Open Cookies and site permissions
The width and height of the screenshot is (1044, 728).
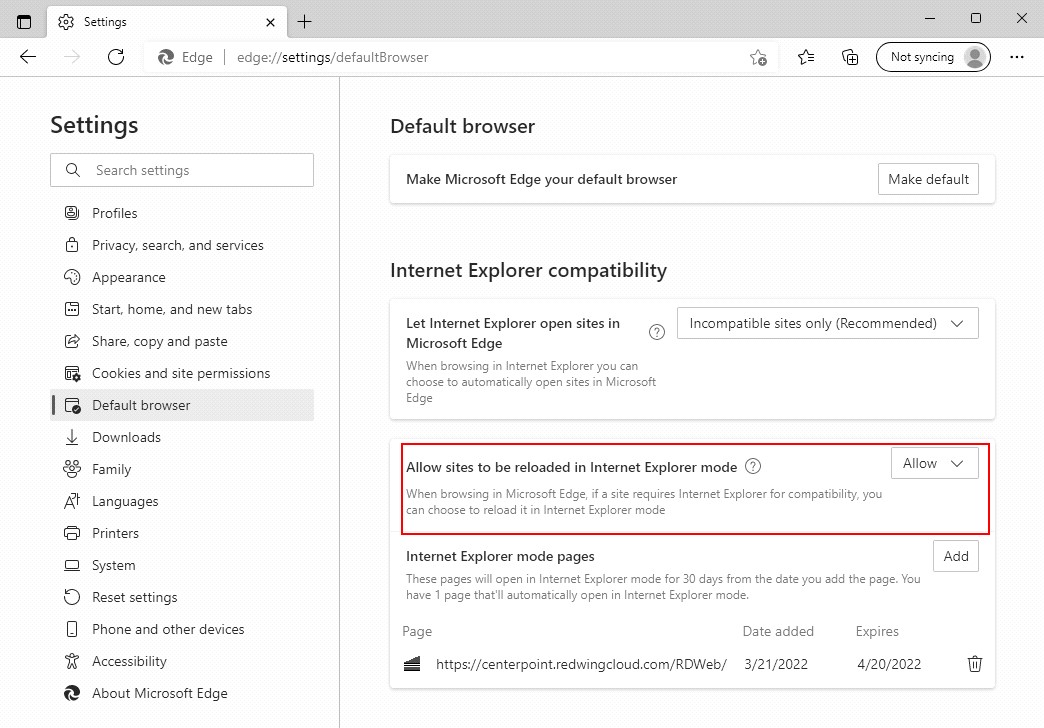(x=182, y=373)
